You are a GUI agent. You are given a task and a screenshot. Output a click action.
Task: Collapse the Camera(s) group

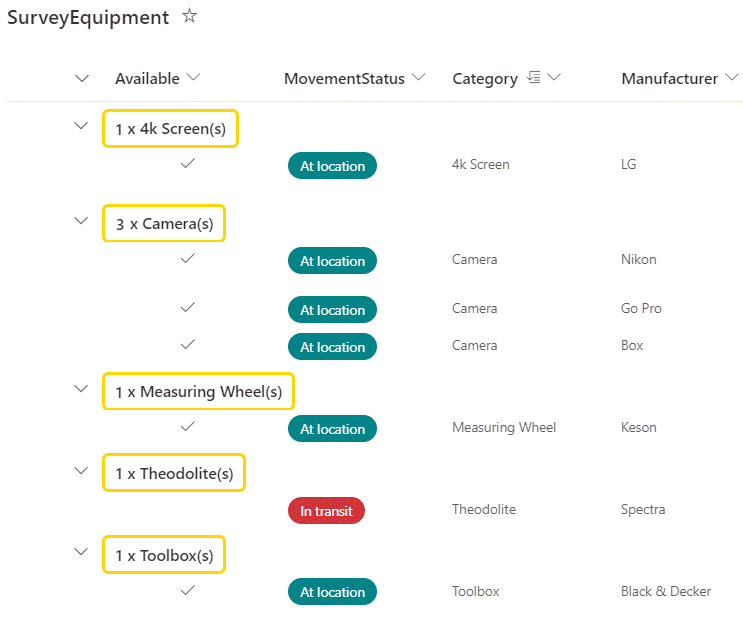(x=81, y=221)
